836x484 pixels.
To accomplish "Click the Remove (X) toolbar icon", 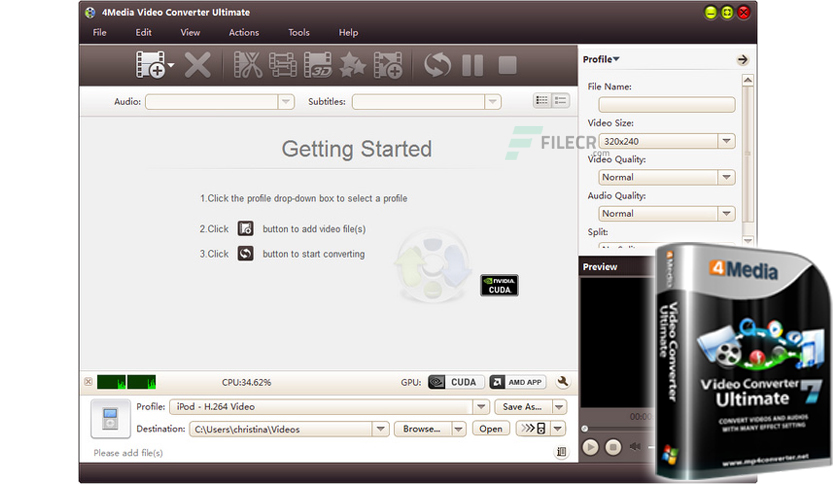I will [197, 65].
